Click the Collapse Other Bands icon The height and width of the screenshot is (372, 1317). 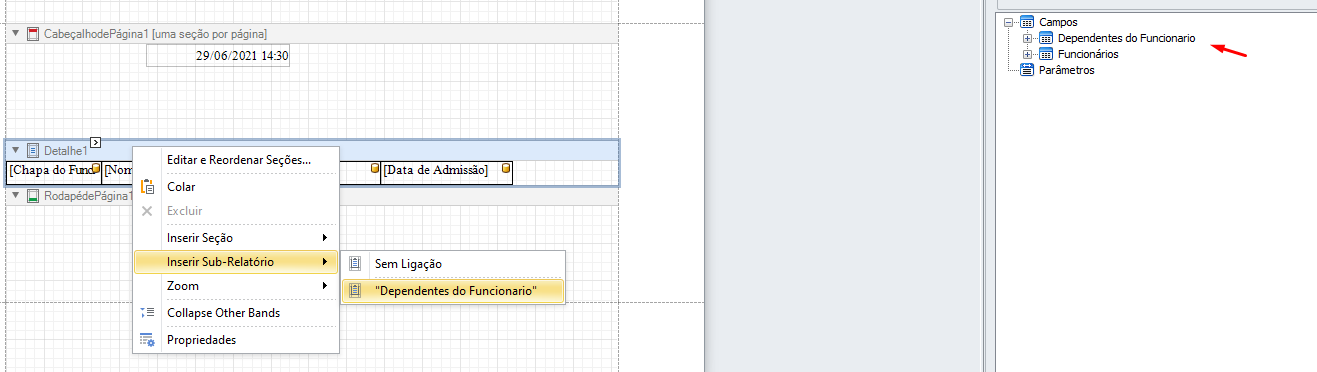point(148,313)
